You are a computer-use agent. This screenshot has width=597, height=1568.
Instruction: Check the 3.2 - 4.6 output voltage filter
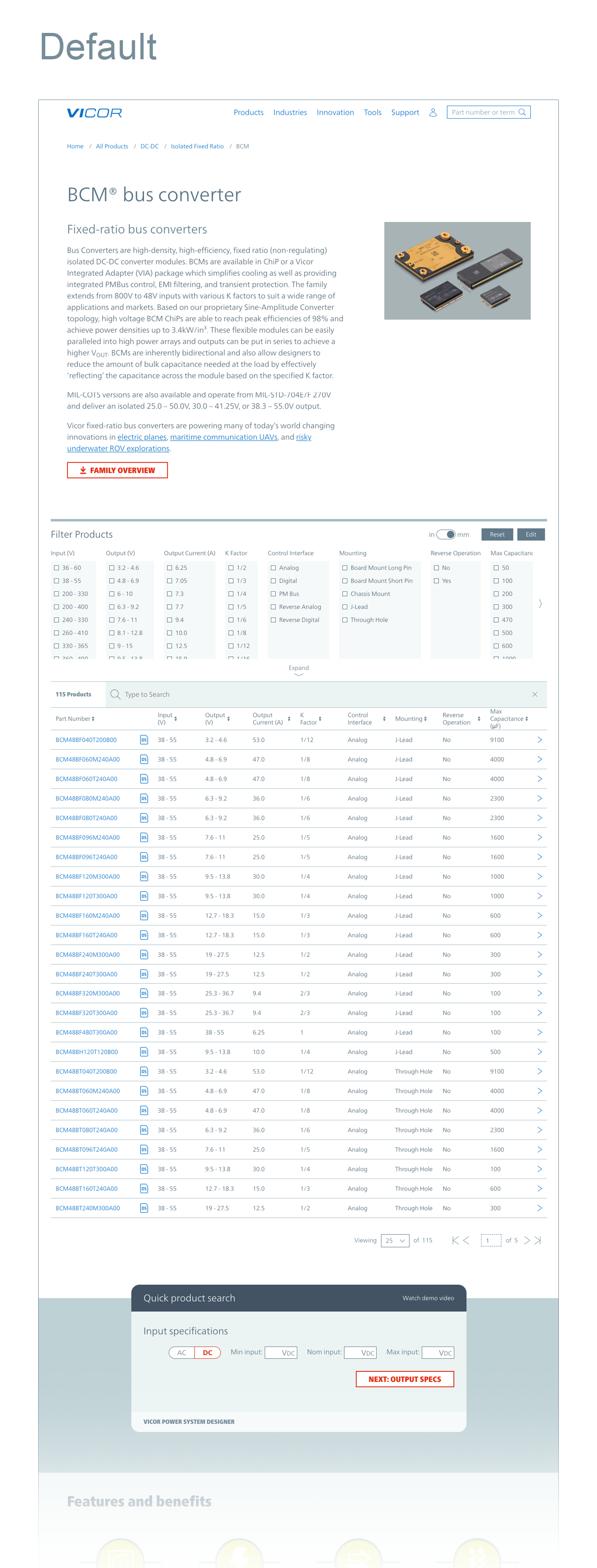[112, 567]
